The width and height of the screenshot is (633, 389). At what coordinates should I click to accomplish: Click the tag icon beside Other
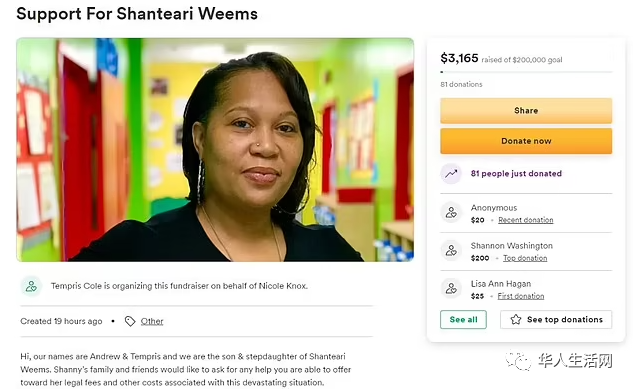130,321
